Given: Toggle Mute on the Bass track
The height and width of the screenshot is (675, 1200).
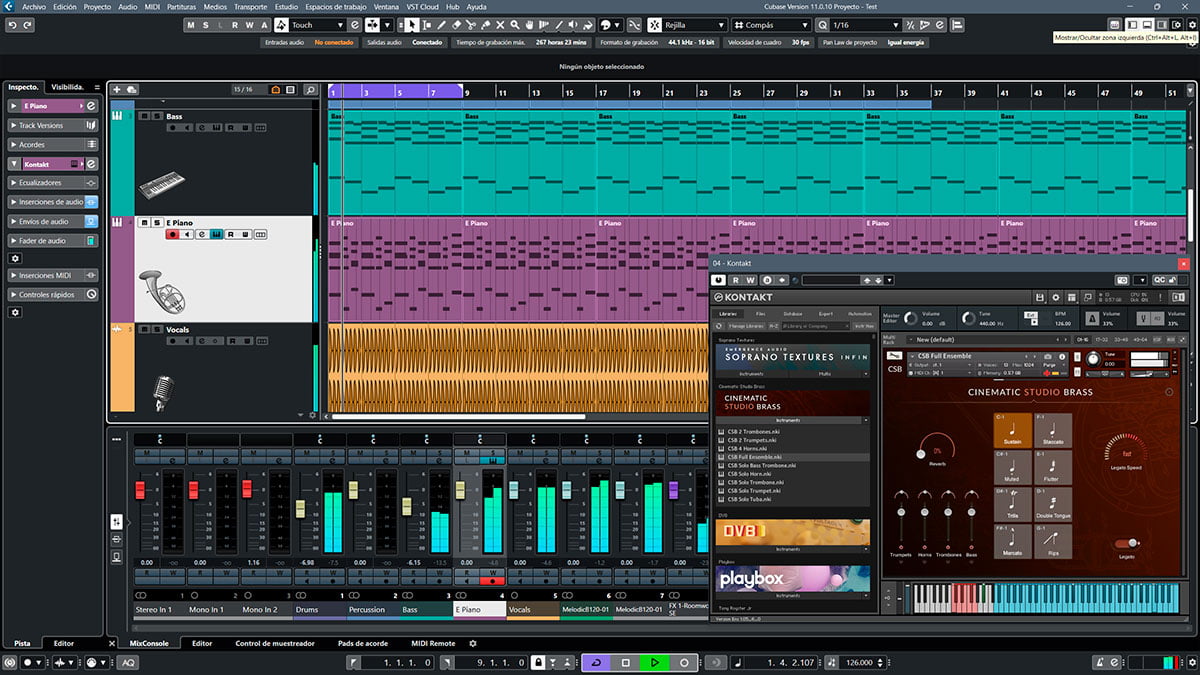Looking at the screenshot, I should click(144, 116).
